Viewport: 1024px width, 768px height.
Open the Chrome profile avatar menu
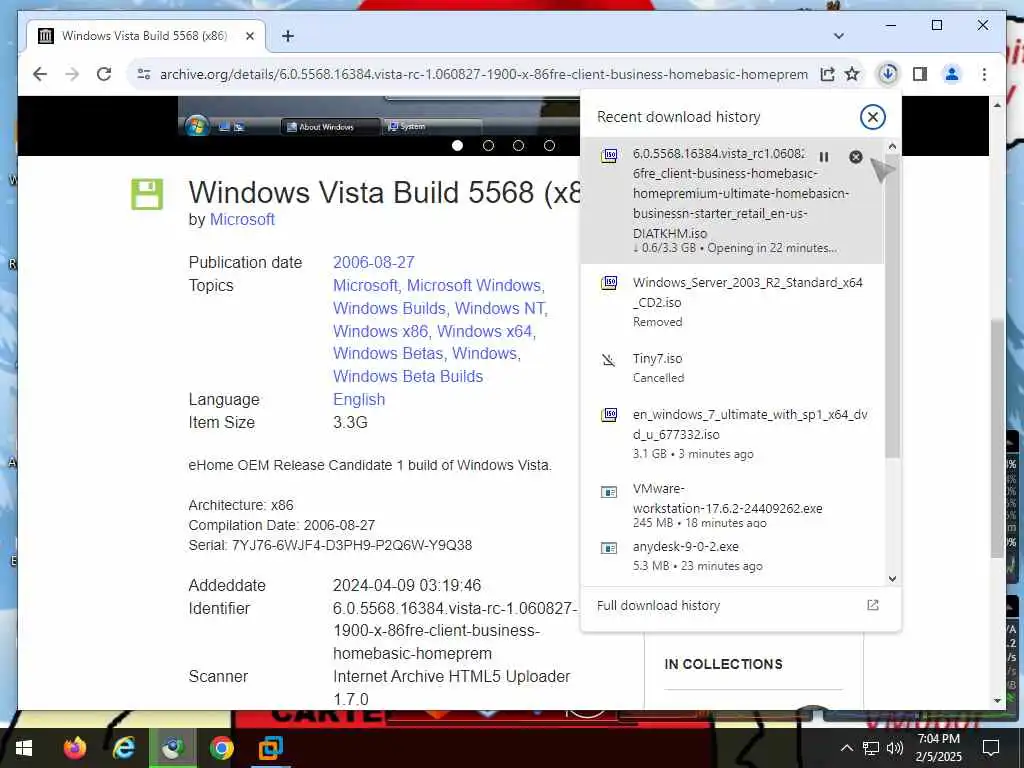952,74
